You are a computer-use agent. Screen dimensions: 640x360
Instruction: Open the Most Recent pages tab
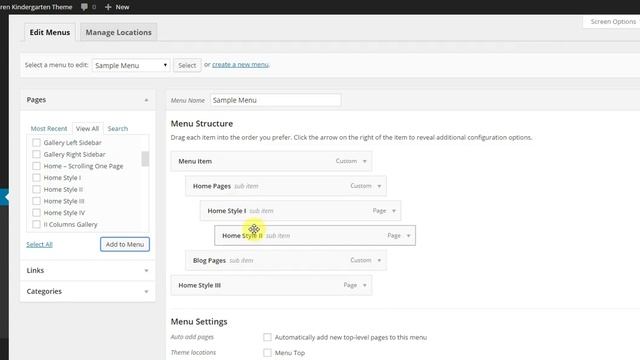coord(49,129)
